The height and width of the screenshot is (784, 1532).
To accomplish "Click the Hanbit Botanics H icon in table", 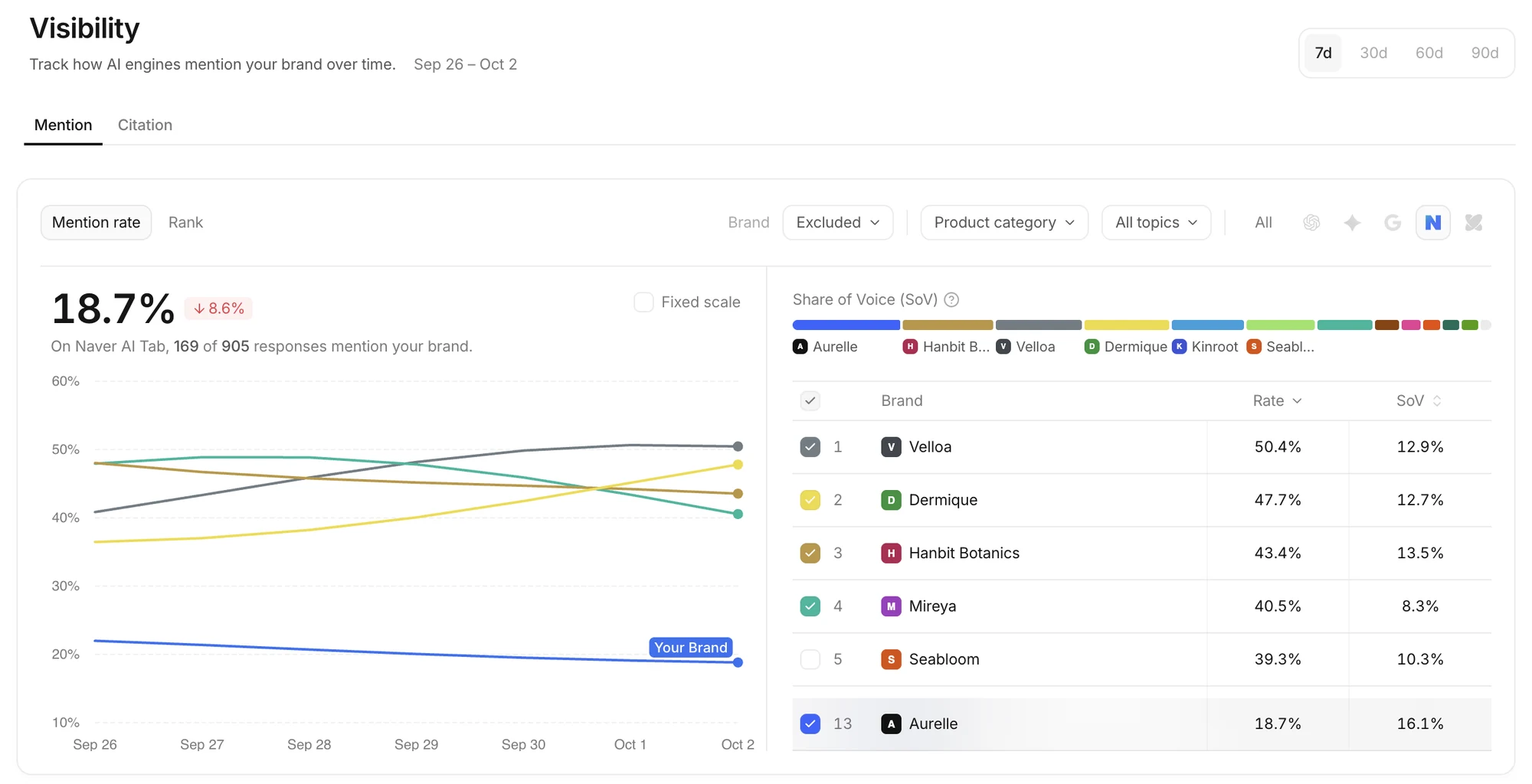I will pos(891,554).
